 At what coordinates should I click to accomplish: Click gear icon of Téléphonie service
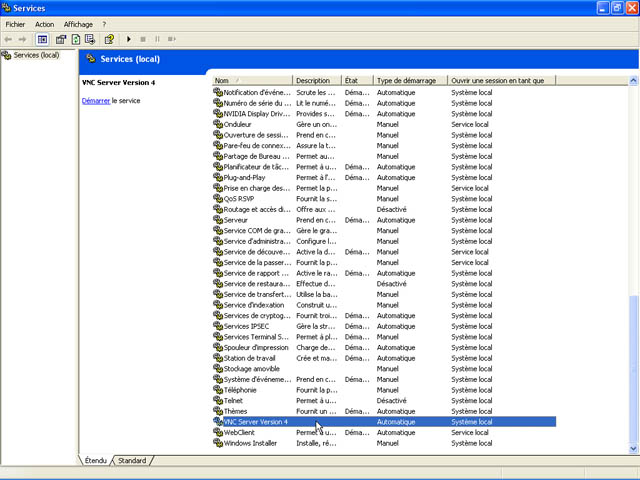[218, 390]
